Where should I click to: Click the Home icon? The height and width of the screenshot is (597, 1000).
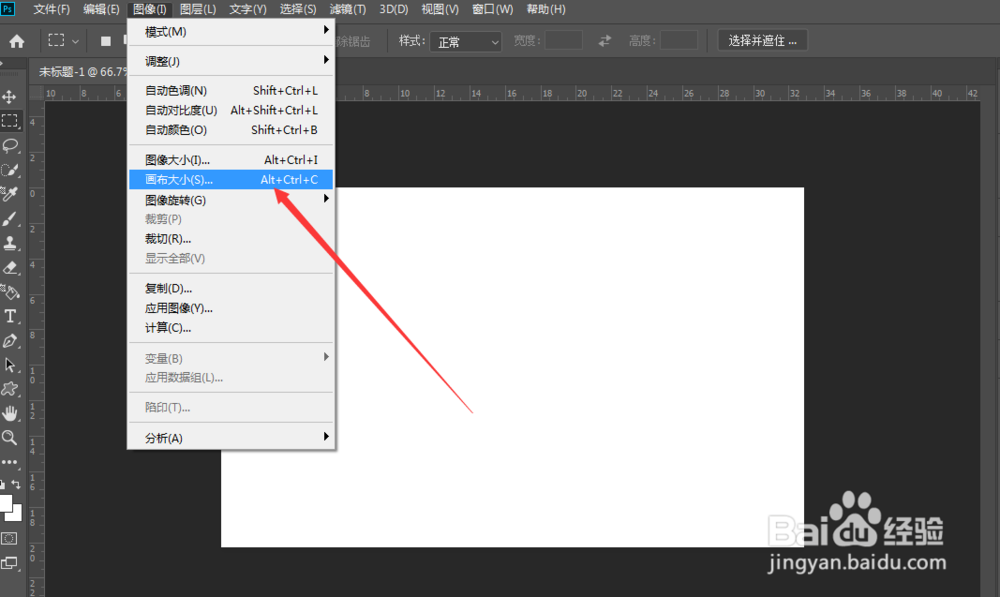[x=17, y=41]
